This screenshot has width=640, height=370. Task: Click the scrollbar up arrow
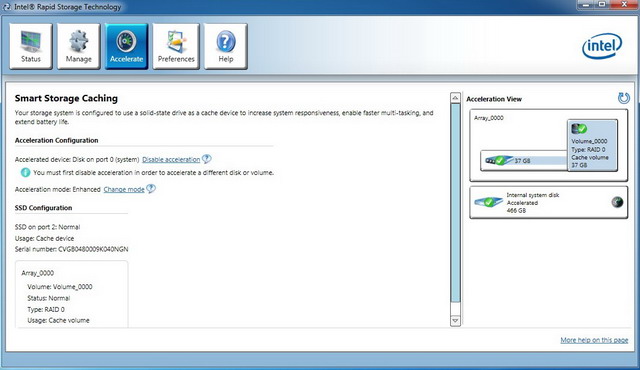click(455, 97)
